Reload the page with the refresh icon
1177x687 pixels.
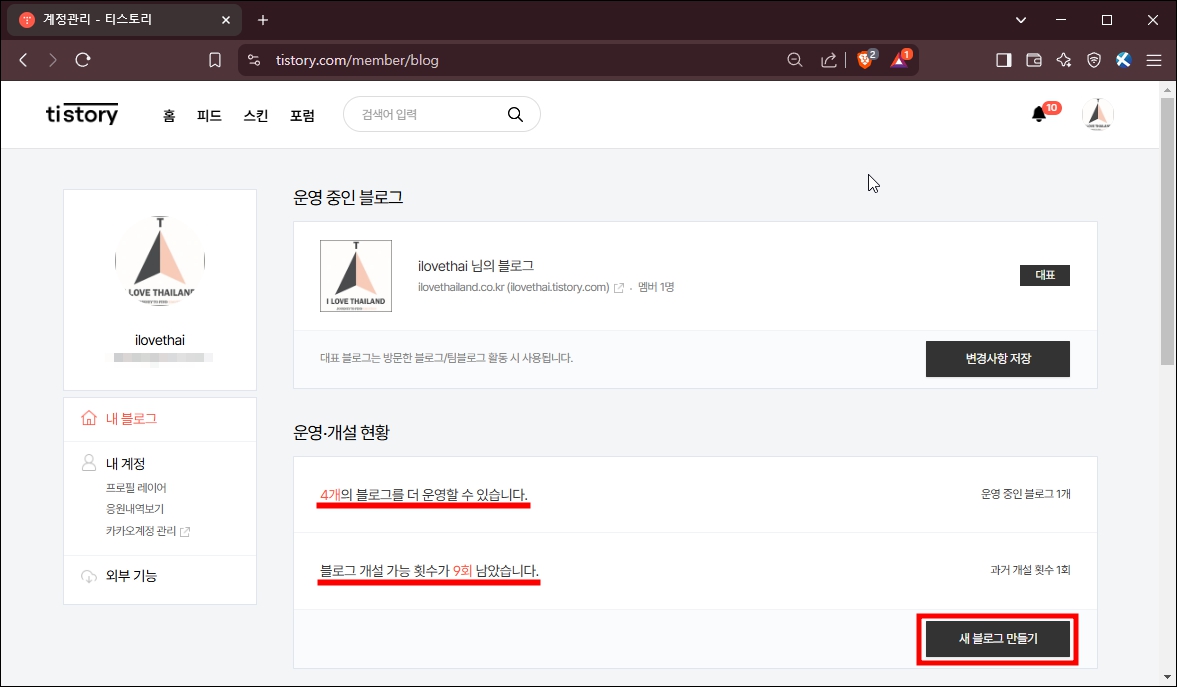83,59
